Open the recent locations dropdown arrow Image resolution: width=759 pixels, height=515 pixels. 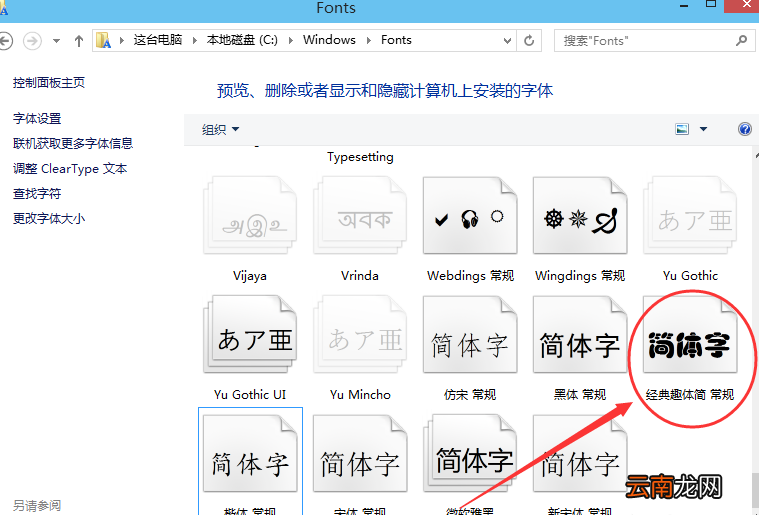coord(57,41)
